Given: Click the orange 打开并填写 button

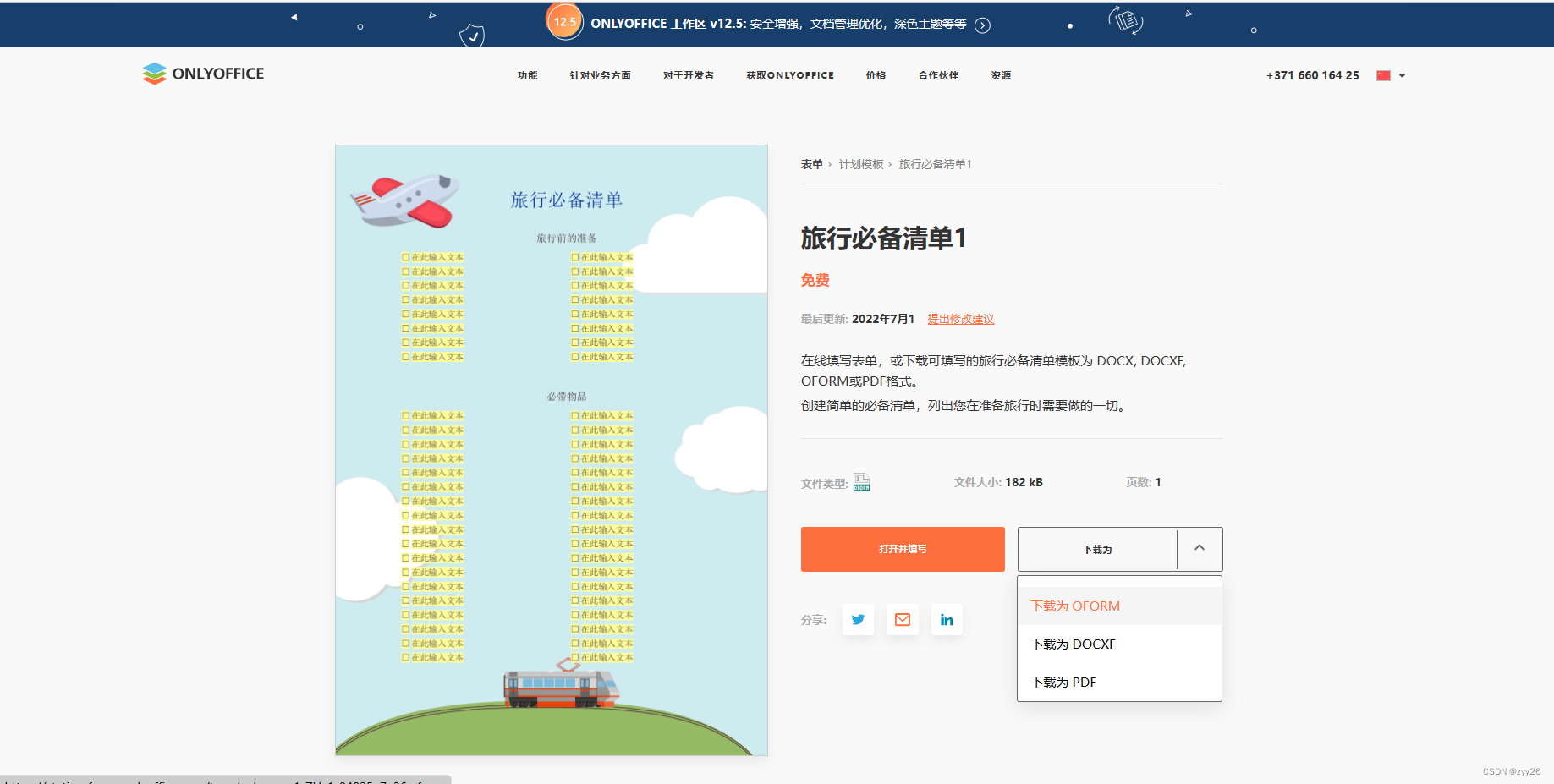Looking at the screenshot, I should click(x=903, y=549).
